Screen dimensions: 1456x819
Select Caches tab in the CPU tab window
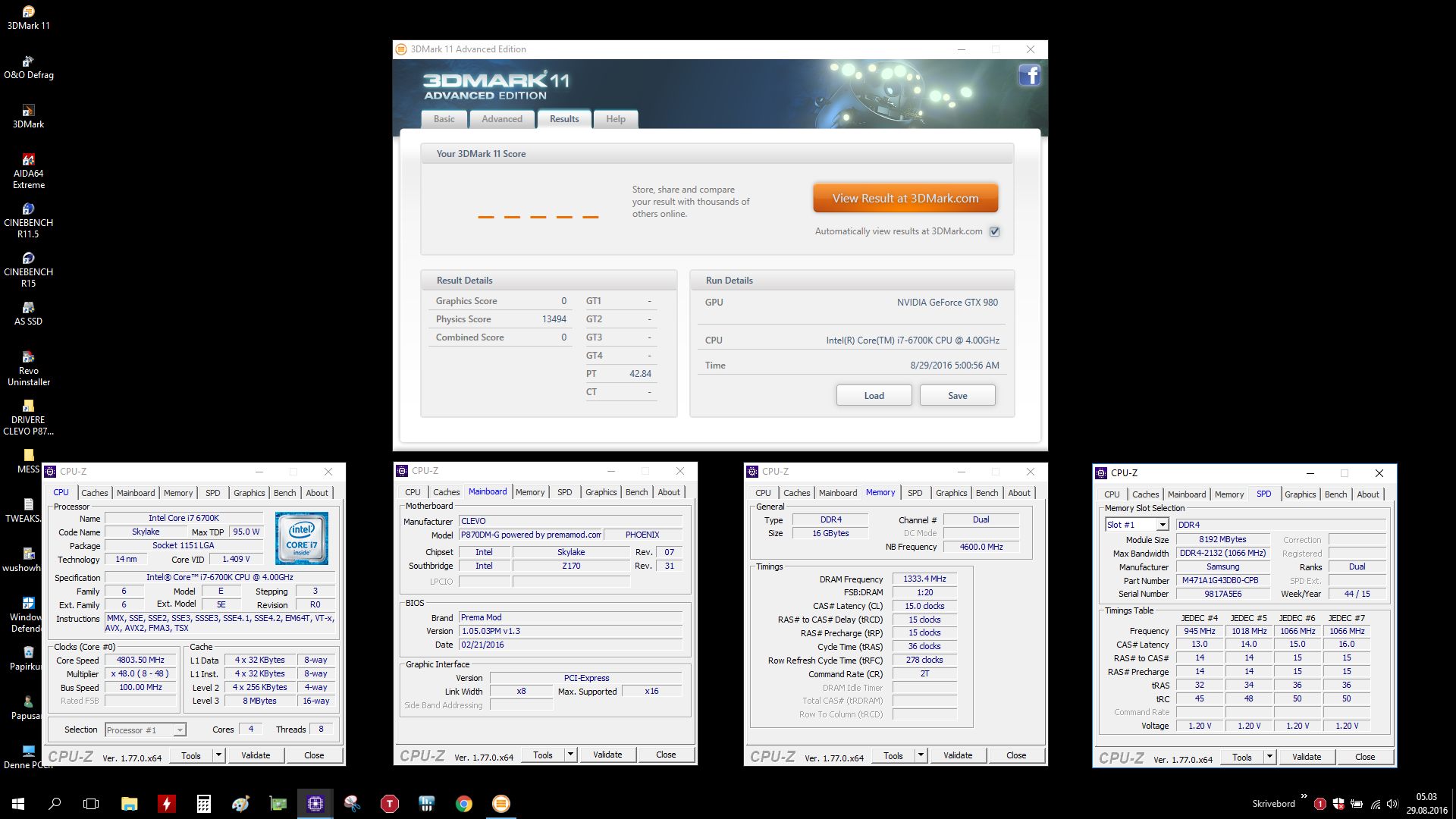click(95, 493)
